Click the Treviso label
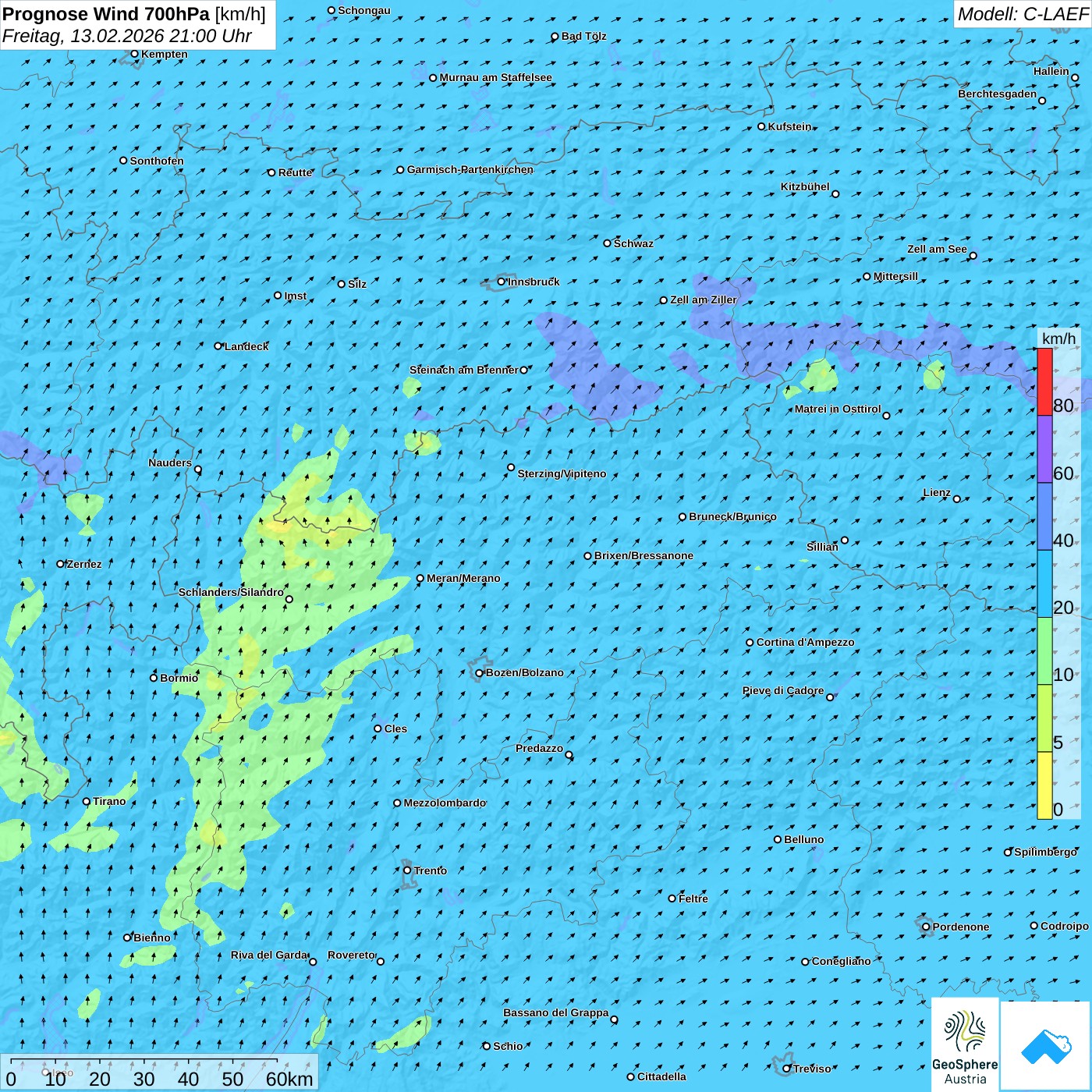1092x1092 pixels. tap(812, 1069)
